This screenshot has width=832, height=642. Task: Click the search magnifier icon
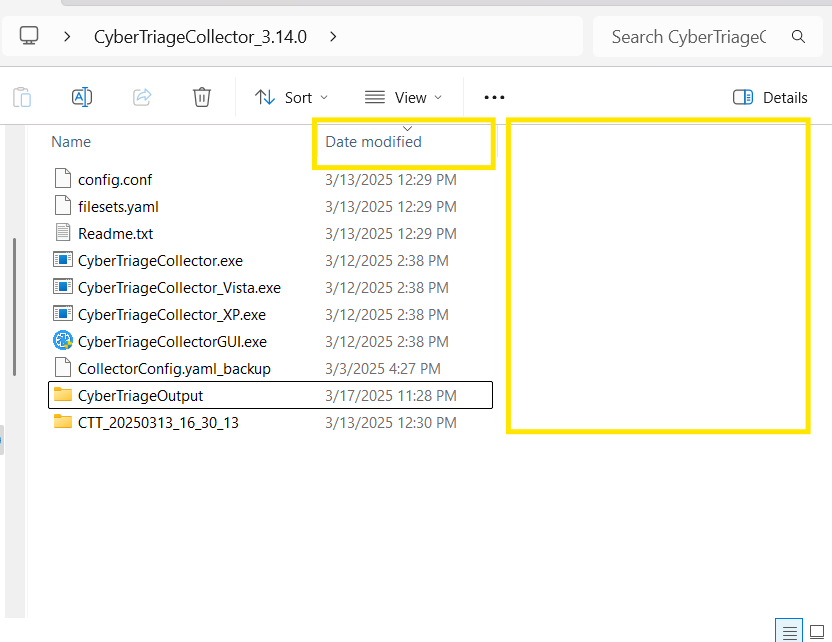(x=798, y=37)
